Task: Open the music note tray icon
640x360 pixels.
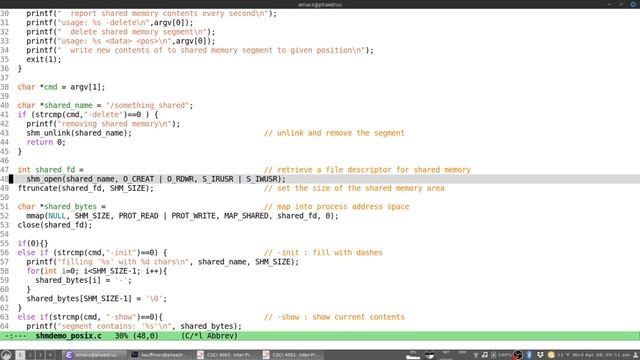Action: 484,355
